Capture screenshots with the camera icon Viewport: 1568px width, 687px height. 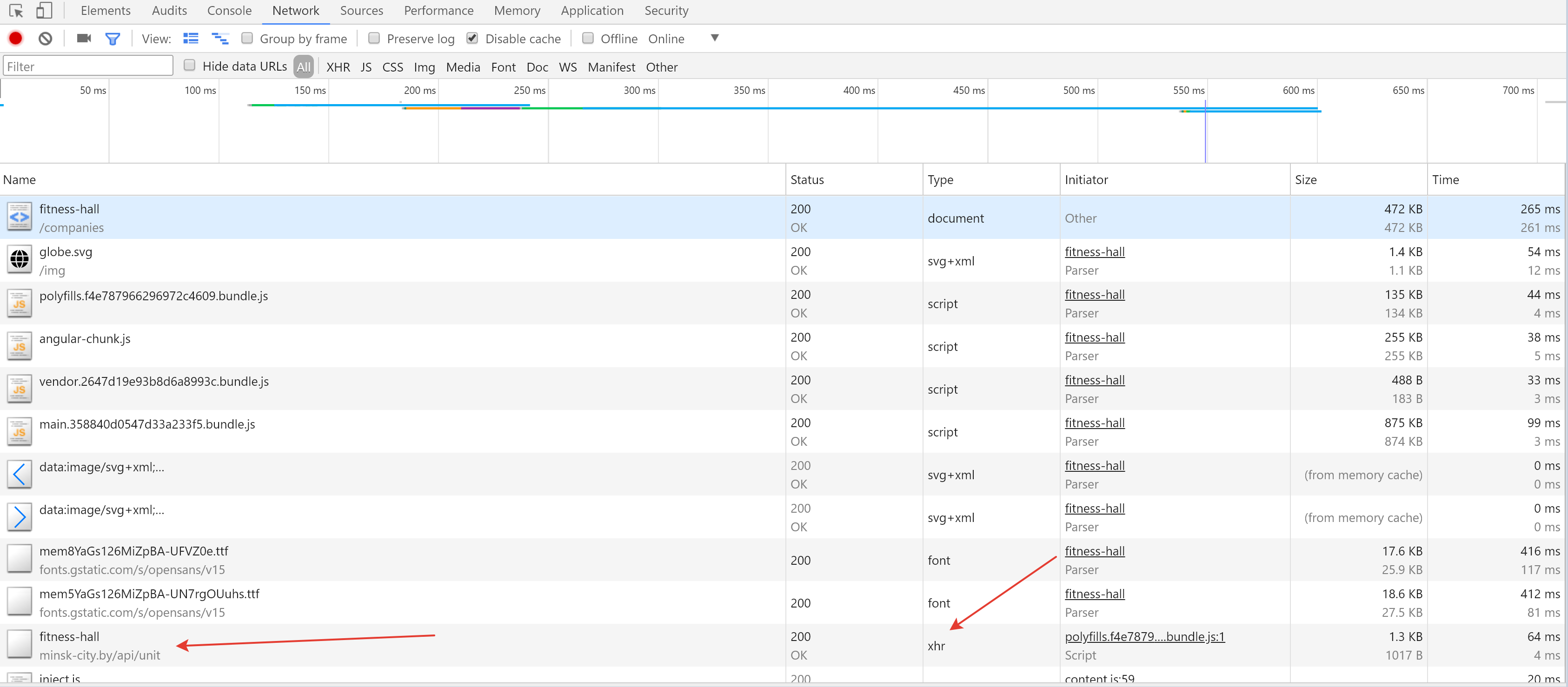pos(84,38)
